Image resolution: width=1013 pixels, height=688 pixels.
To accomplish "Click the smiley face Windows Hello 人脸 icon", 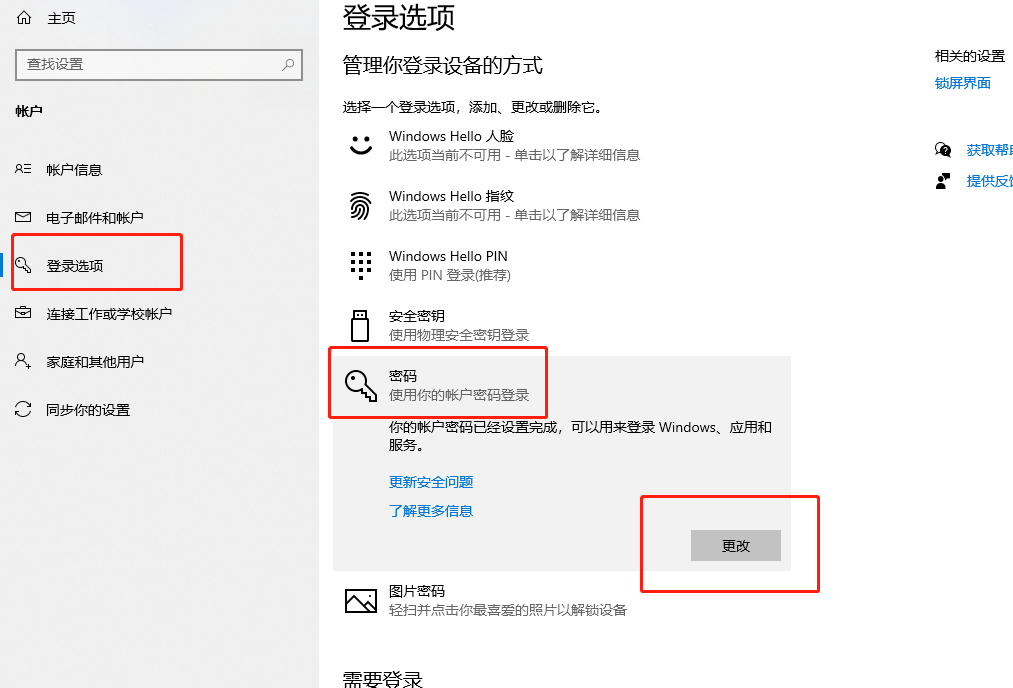I will [360, 145].
